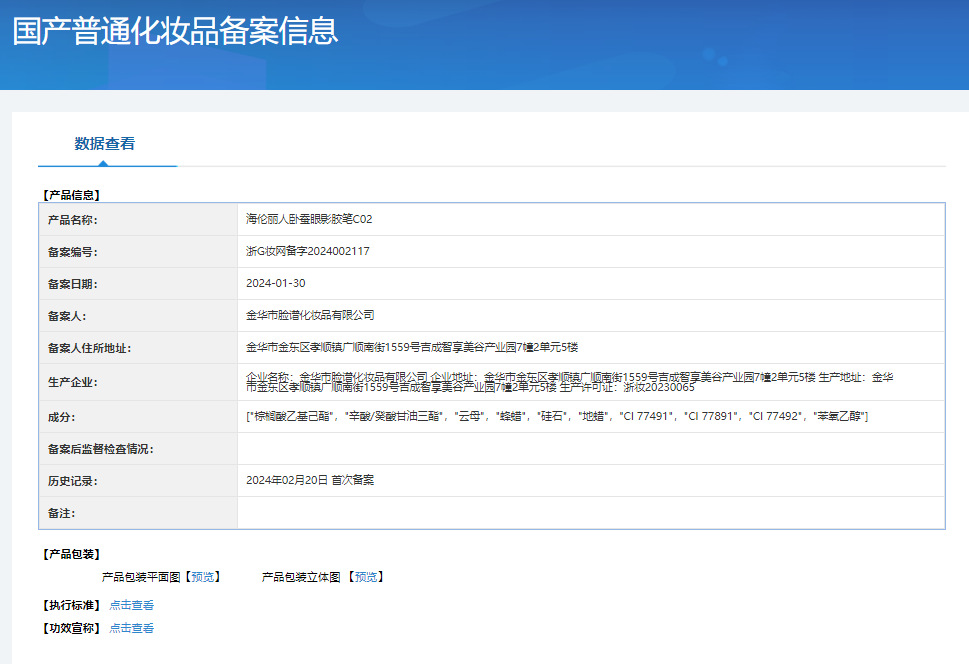Screen dimensions: 969x664
Task: Click the 【产品包装】 section heading
Action: point(71,554)
